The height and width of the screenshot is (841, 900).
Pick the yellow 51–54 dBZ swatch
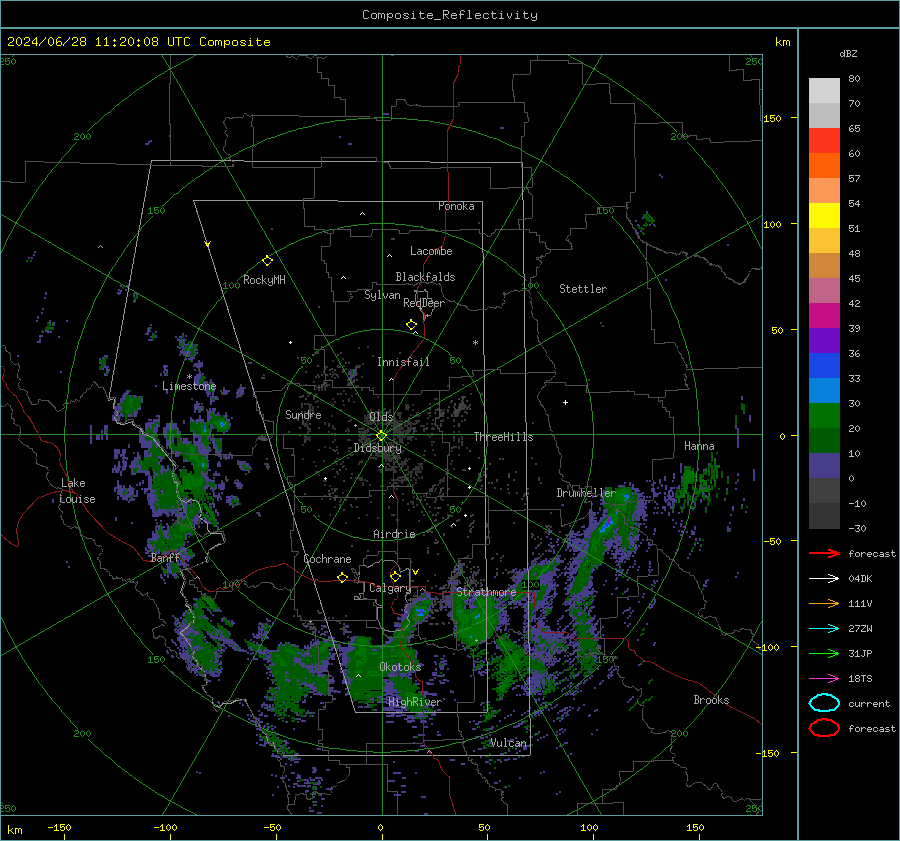824,215
